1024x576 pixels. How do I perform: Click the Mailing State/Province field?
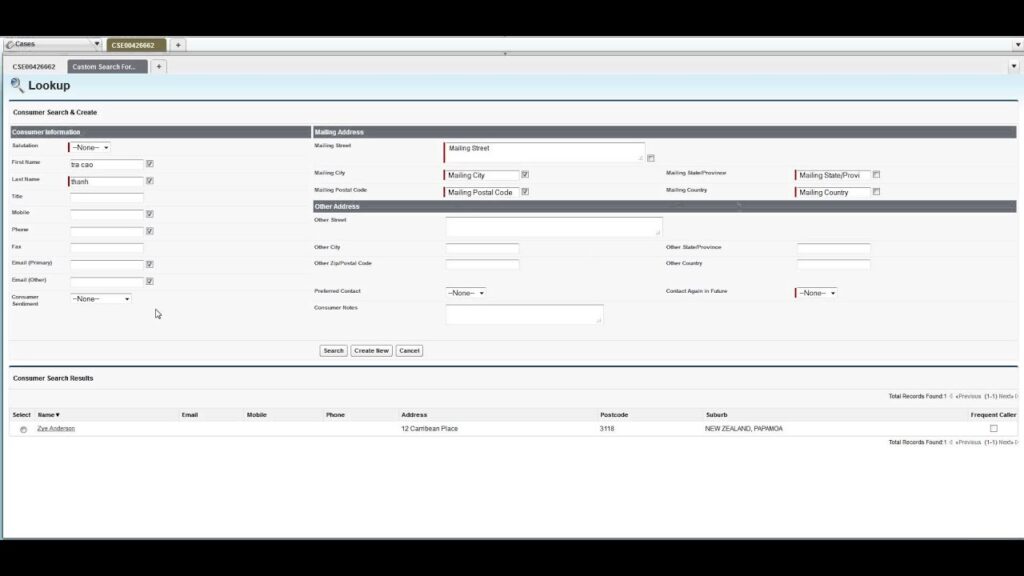[x=833, y=175]
